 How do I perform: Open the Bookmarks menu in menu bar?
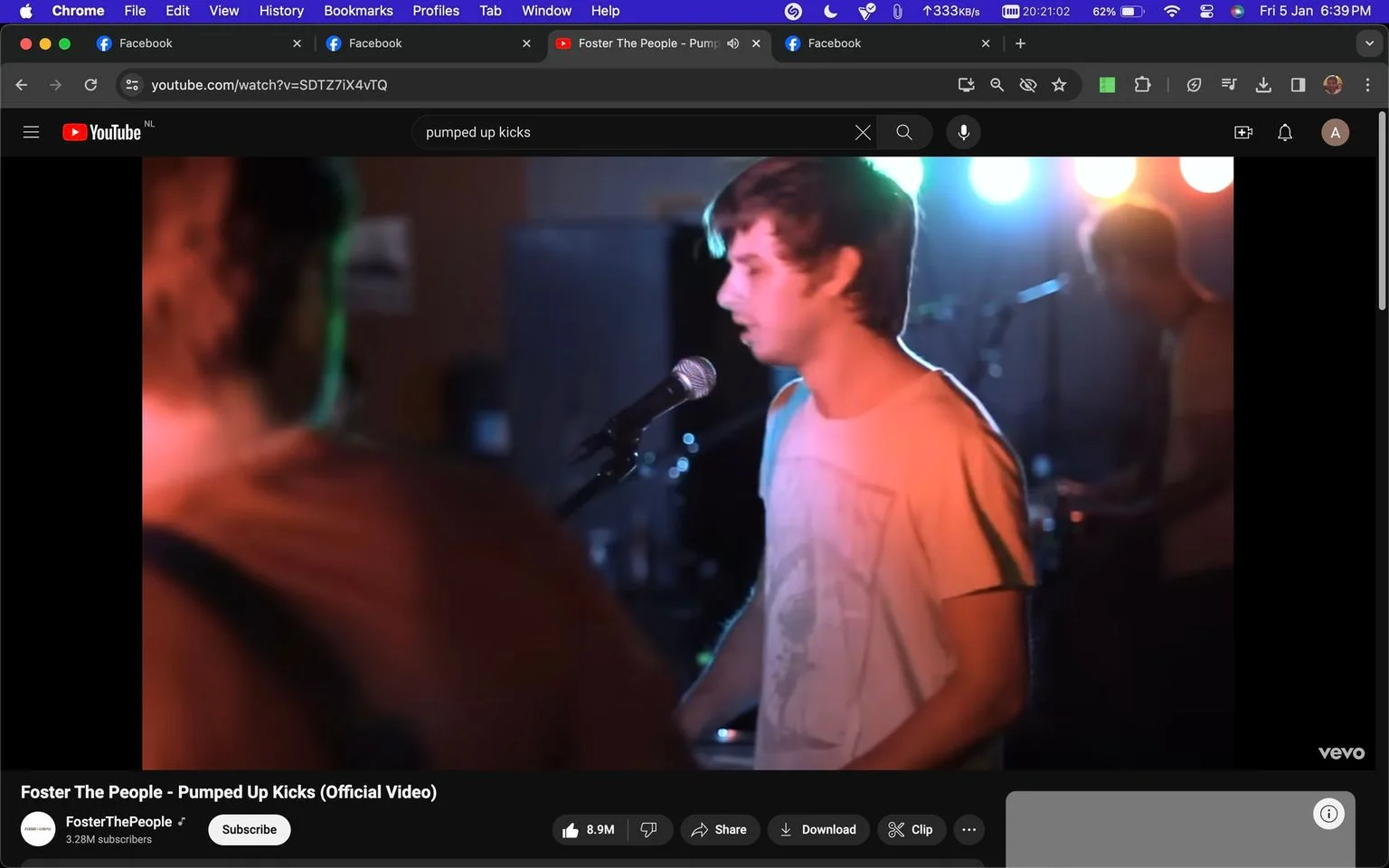pos(358,11)
